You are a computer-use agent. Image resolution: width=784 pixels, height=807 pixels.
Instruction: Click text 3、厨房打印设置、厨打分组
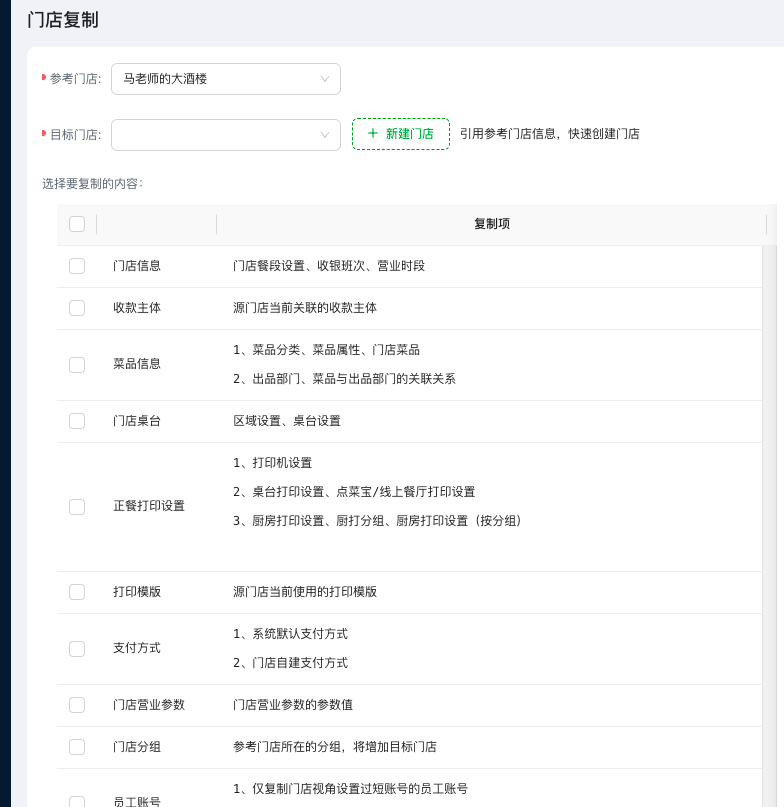pyautogui.click(x=308, y=521)
